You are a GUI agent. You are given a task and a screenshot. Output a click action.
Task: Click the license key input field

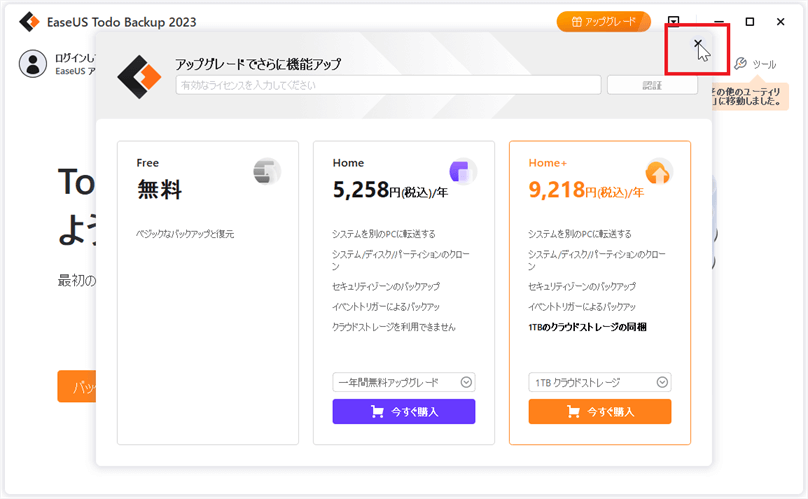pos(388,85)
